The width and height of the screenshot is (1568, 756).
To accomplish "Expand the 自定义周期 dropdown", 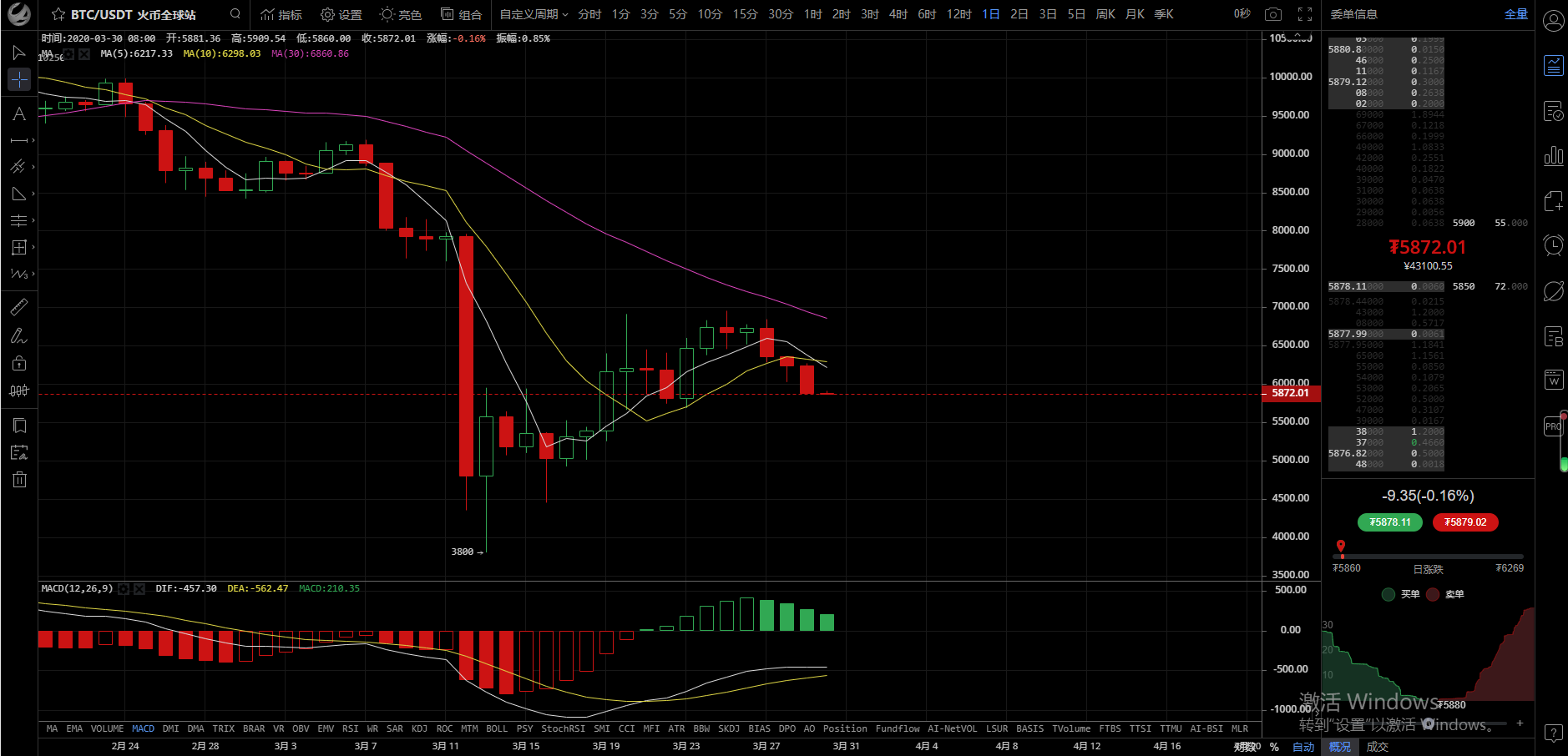I will point(534,14).
